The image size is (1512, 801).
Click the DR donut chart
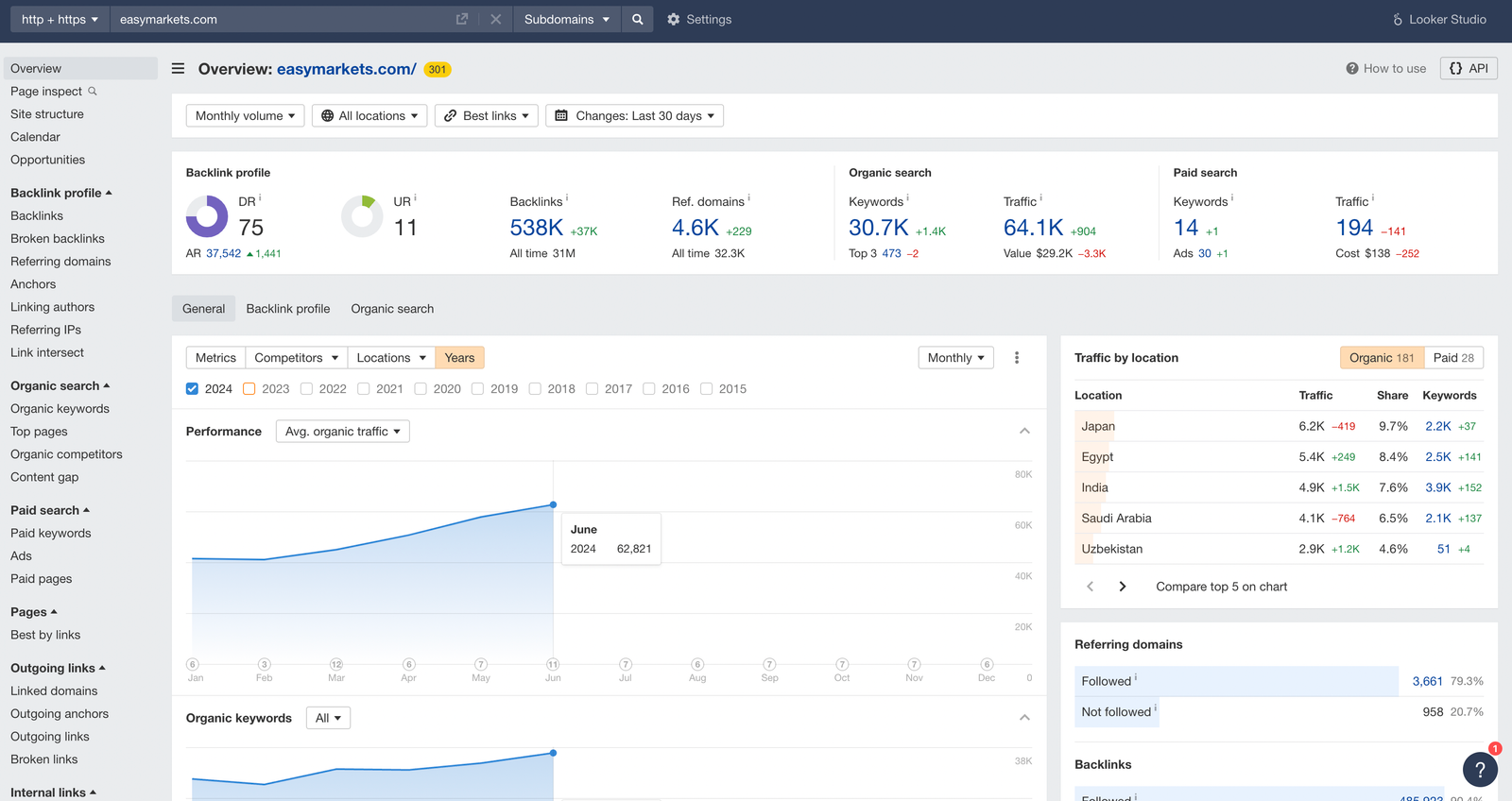(x=207, y=216)
